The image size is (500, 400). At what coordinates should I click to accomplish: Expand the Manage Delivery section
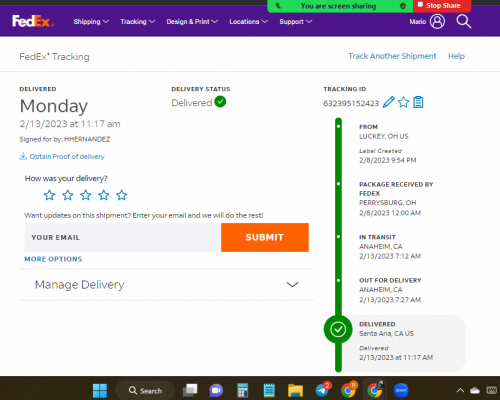coord(167,285)
